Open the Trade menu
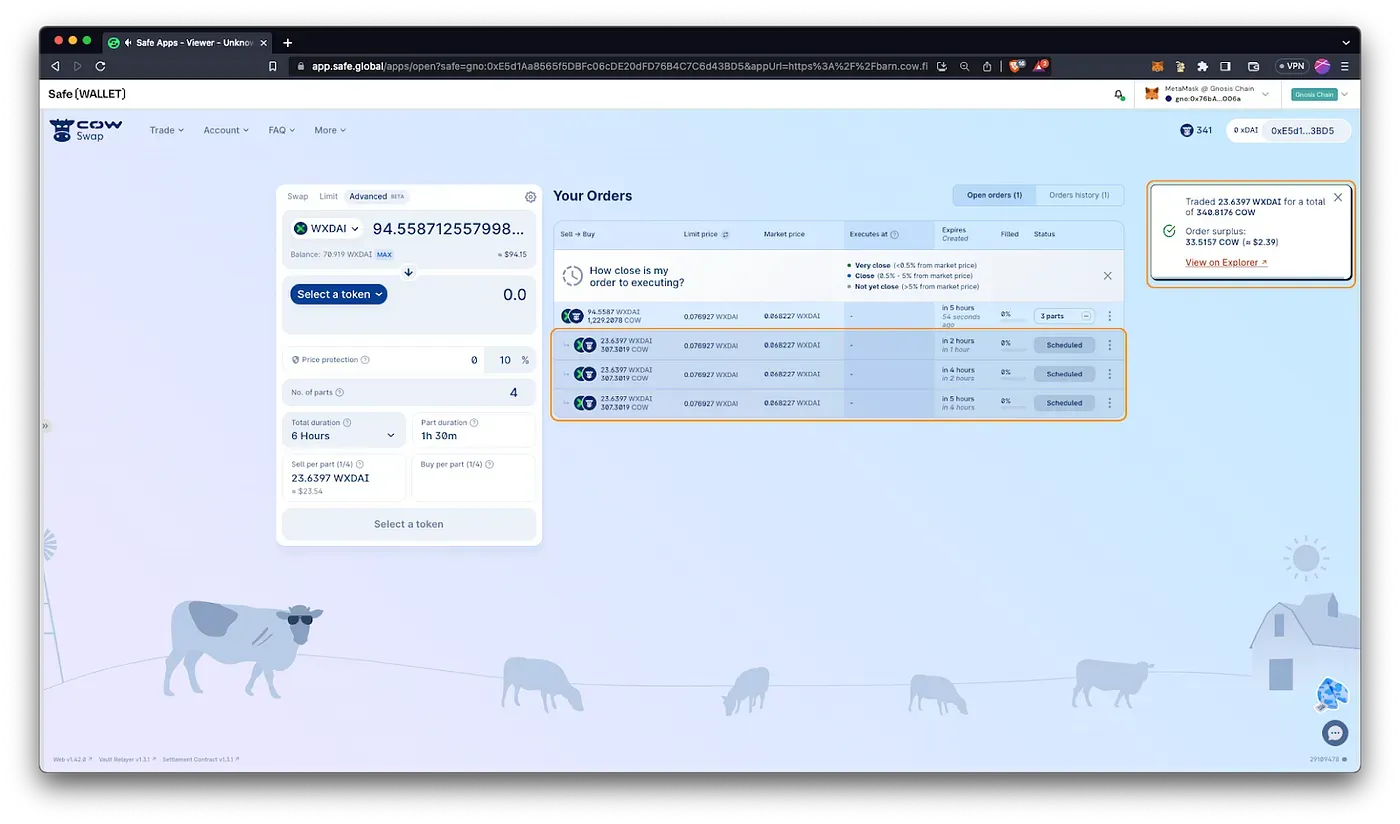This screenshot has width=1400, height=824. pyautogui.click(x=167, y=130)
